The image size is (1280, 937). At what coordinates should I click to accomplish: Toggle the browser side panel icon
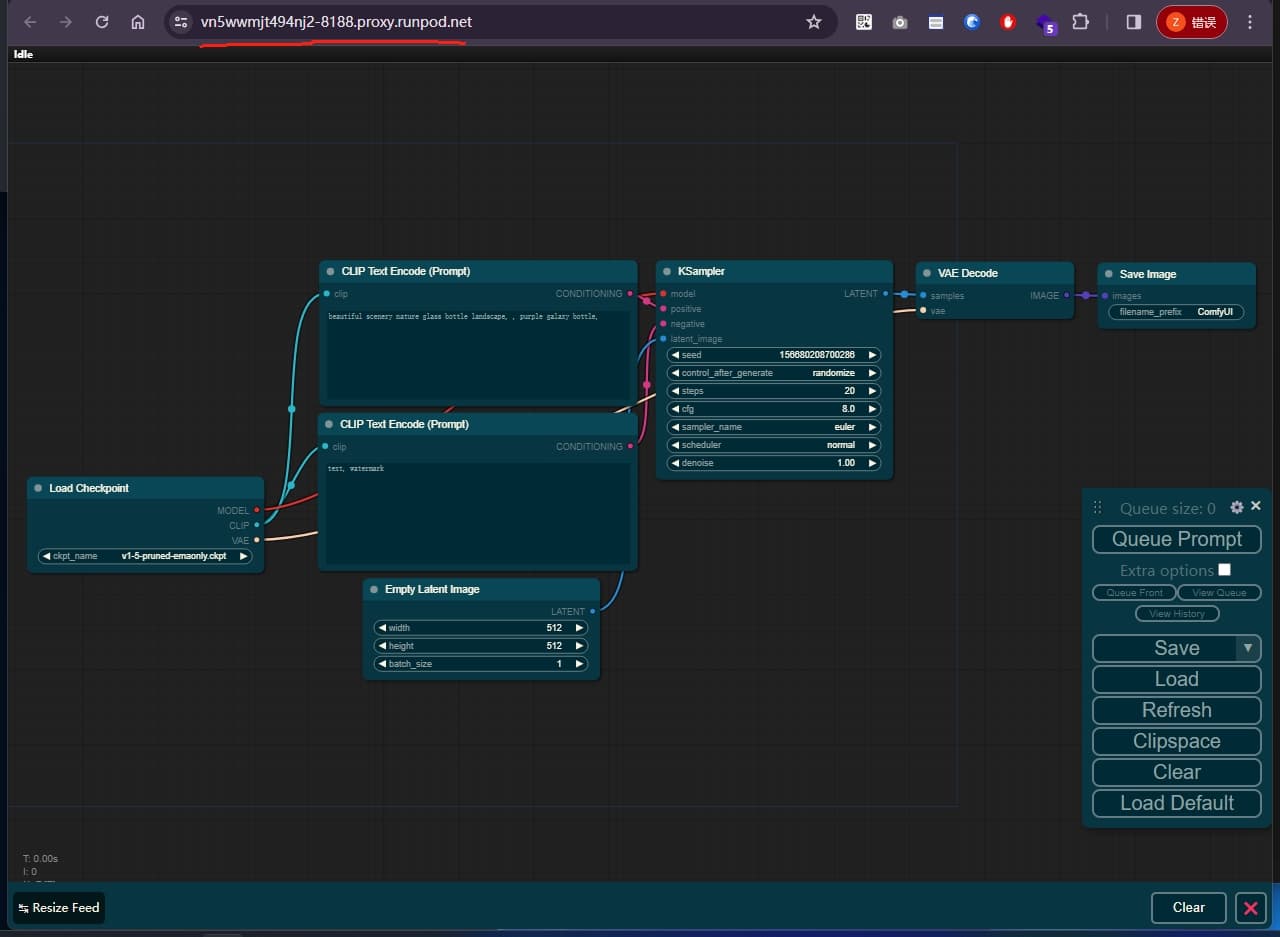point(1133,22)
